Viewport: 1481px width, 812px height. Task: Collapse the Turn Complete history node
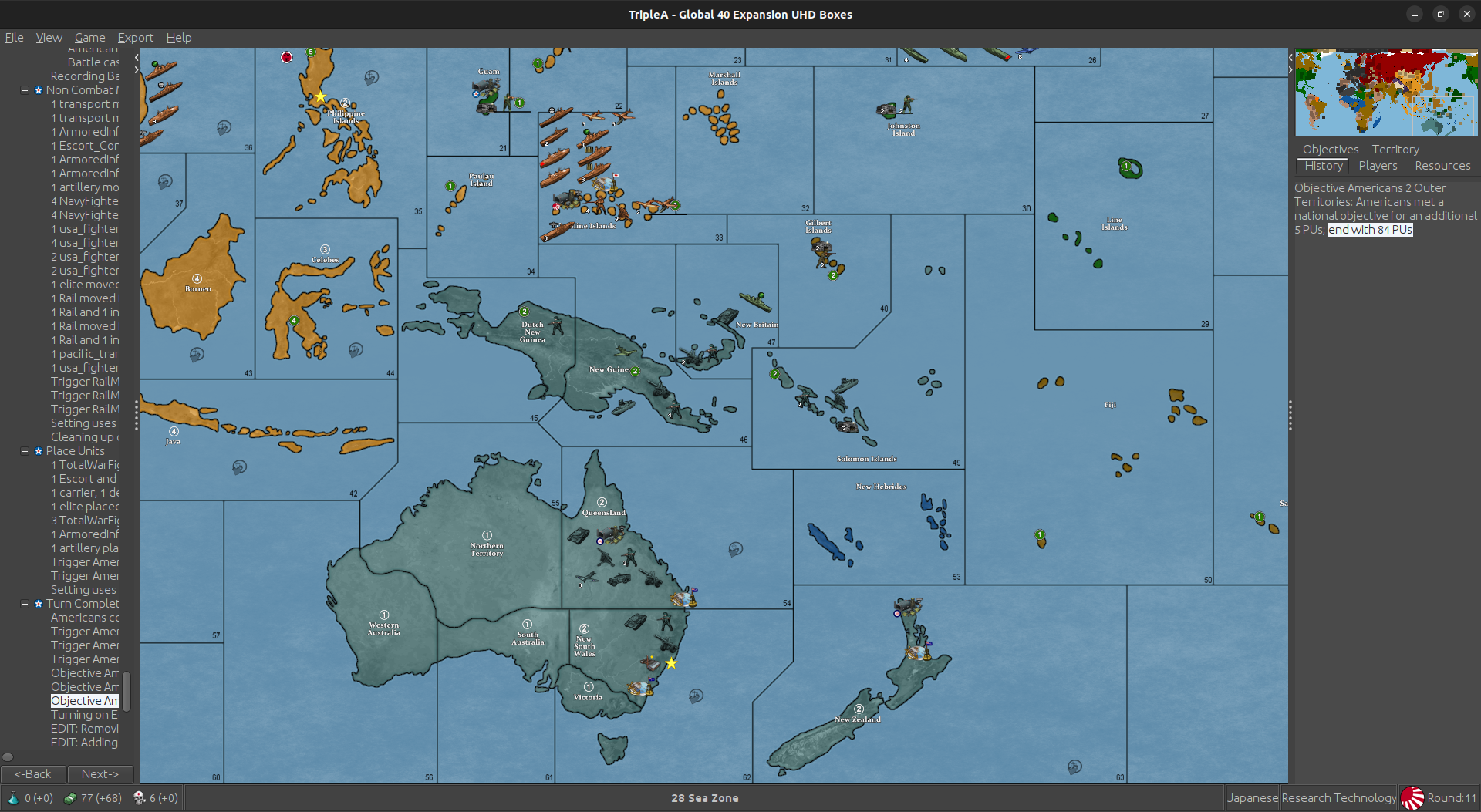click(x=25, y=604)
